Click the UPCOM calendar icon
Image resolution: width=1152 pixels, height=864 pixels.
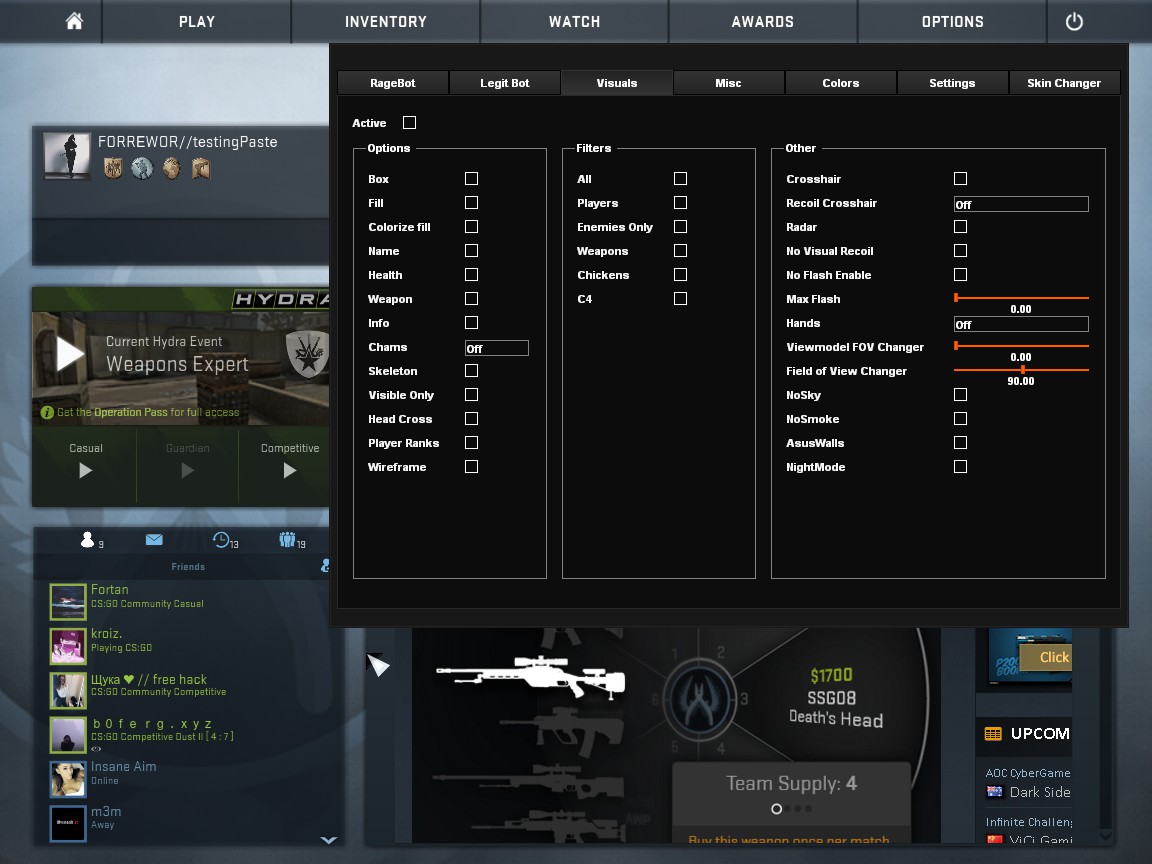(x=993, y=733)
